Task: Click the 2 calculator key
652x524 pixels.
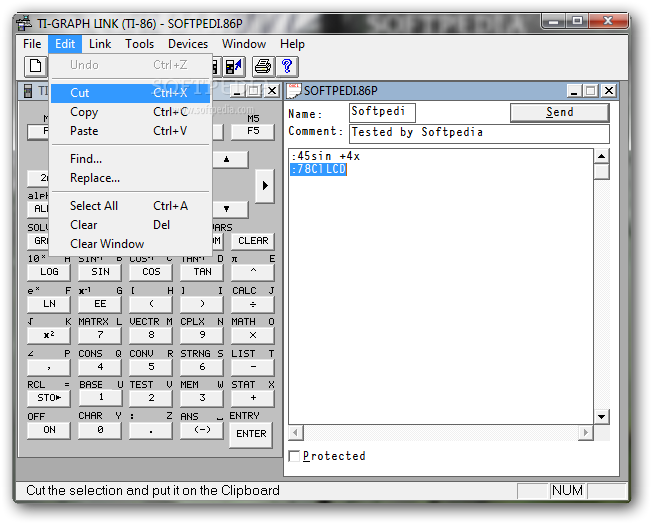Action: pos(151,398)
